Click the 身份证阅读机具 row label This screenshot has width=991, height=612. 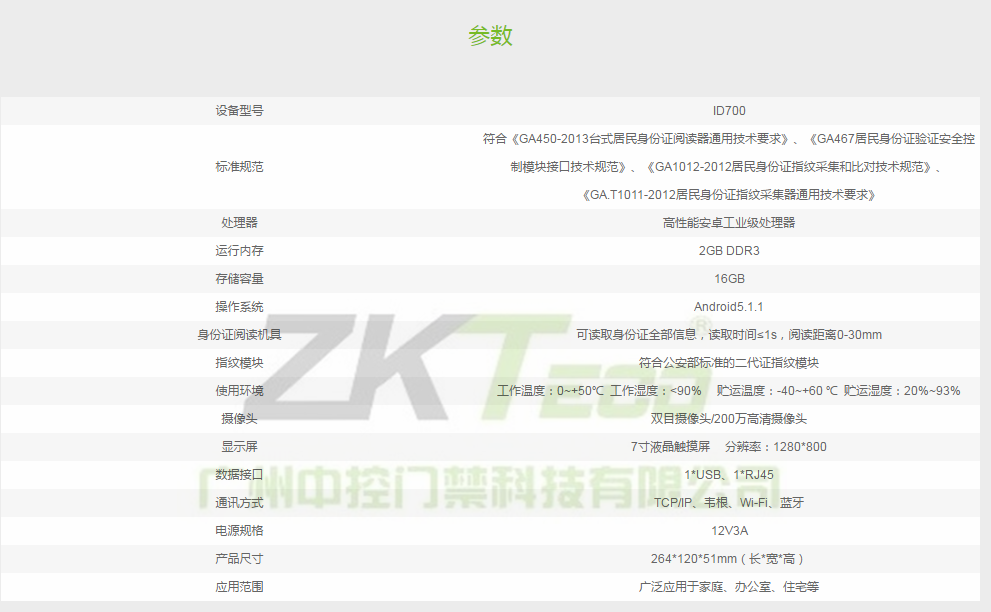click(x=239, y=335)
